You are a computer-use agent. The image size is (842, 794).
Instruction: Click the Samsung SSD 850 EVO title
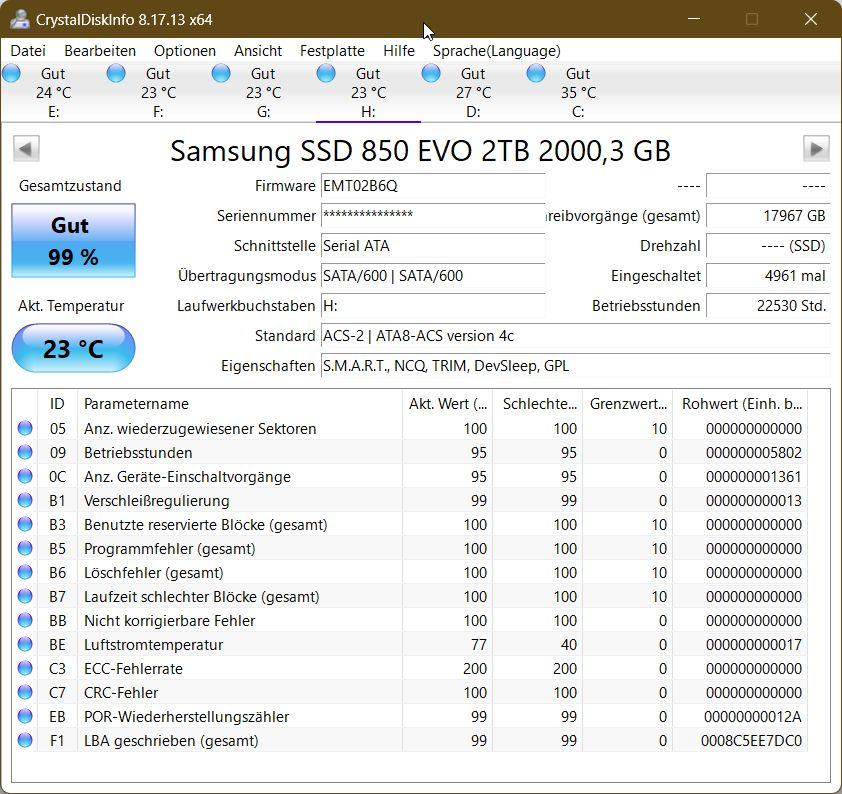(420, 151)
